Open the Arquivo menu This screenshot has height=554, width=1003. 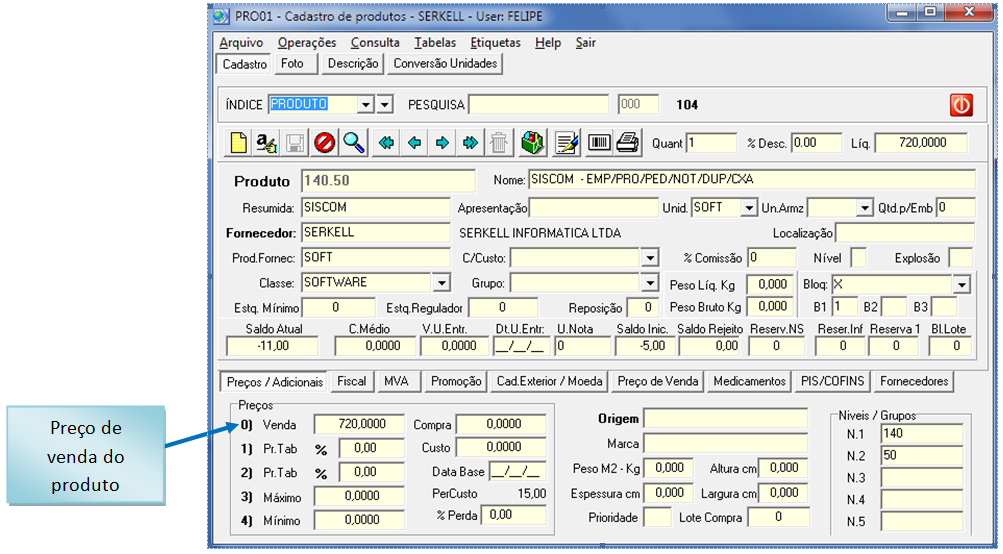tap(241, 43)
